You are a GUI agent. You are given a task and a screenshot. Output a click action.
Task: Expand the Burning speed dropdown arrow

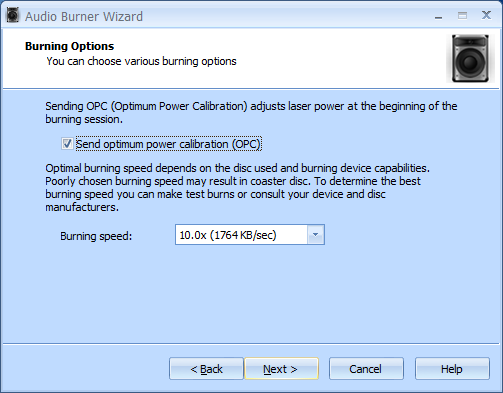(315, 235)
